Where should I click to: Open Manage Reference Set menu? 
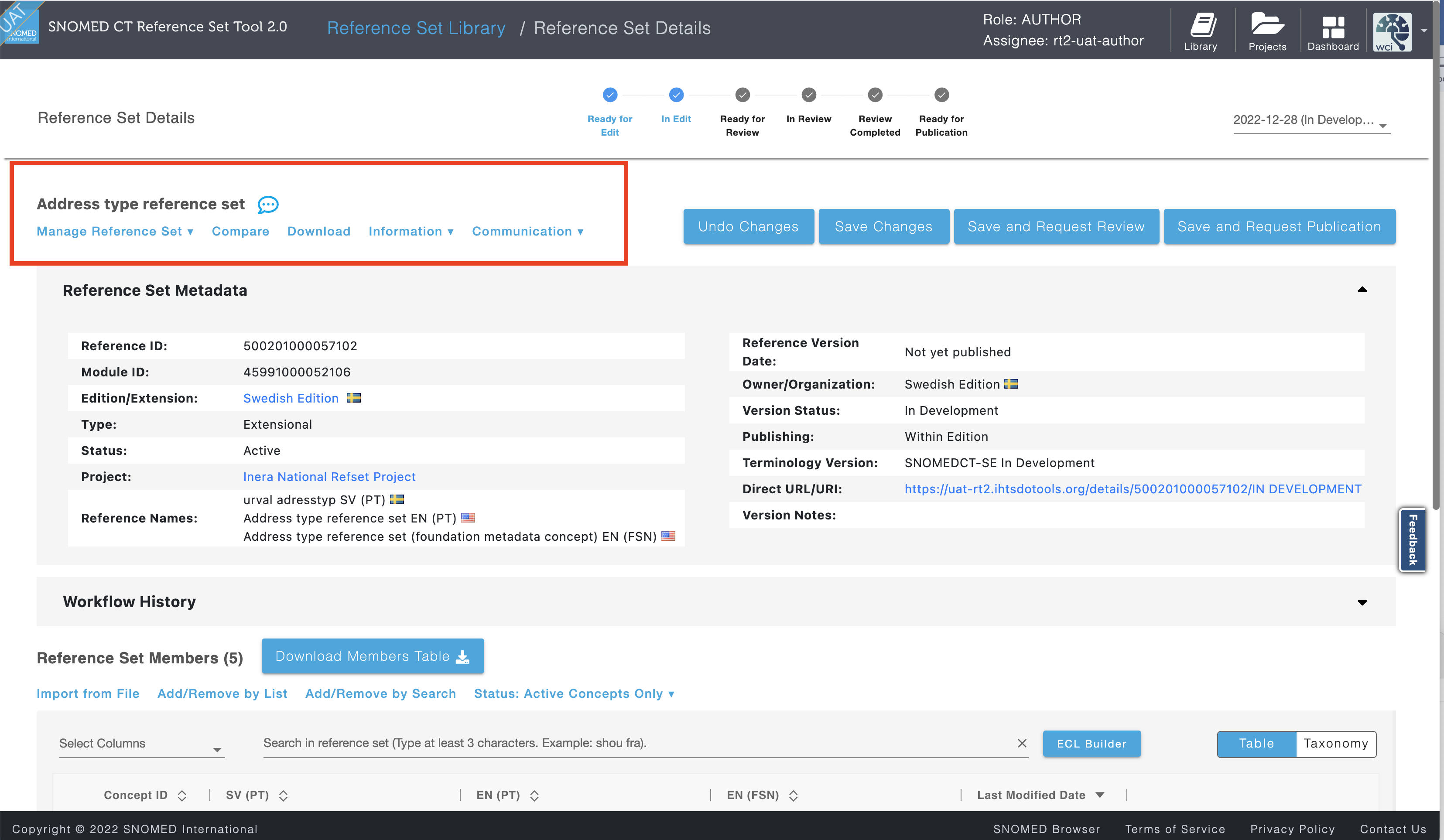pyautogui.click(x=115, y=232)
